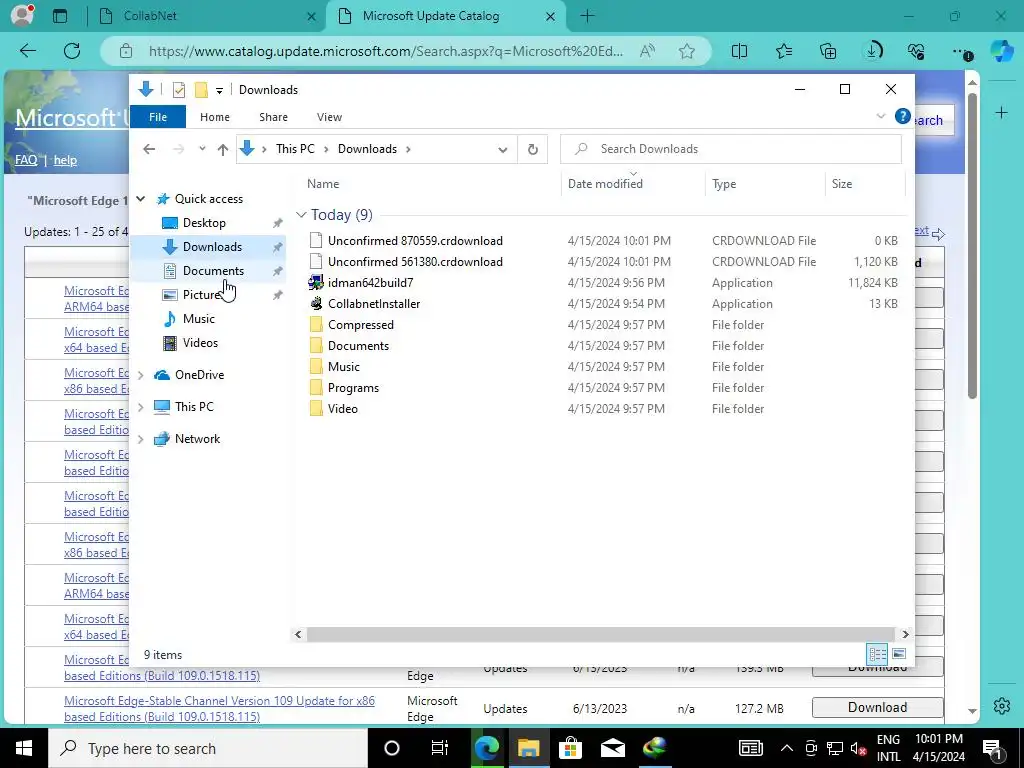Open Internet Download Manager taskbar icon
Viewport: 1024px width, 768px height.
(655, 748)
